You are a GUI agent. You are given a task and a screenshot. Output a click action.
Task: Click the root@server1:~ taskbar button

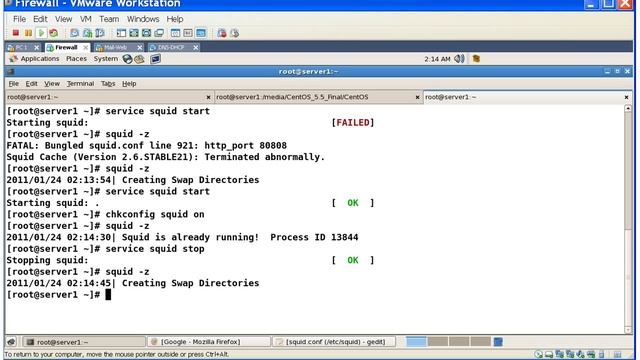(x=83, y=342)
